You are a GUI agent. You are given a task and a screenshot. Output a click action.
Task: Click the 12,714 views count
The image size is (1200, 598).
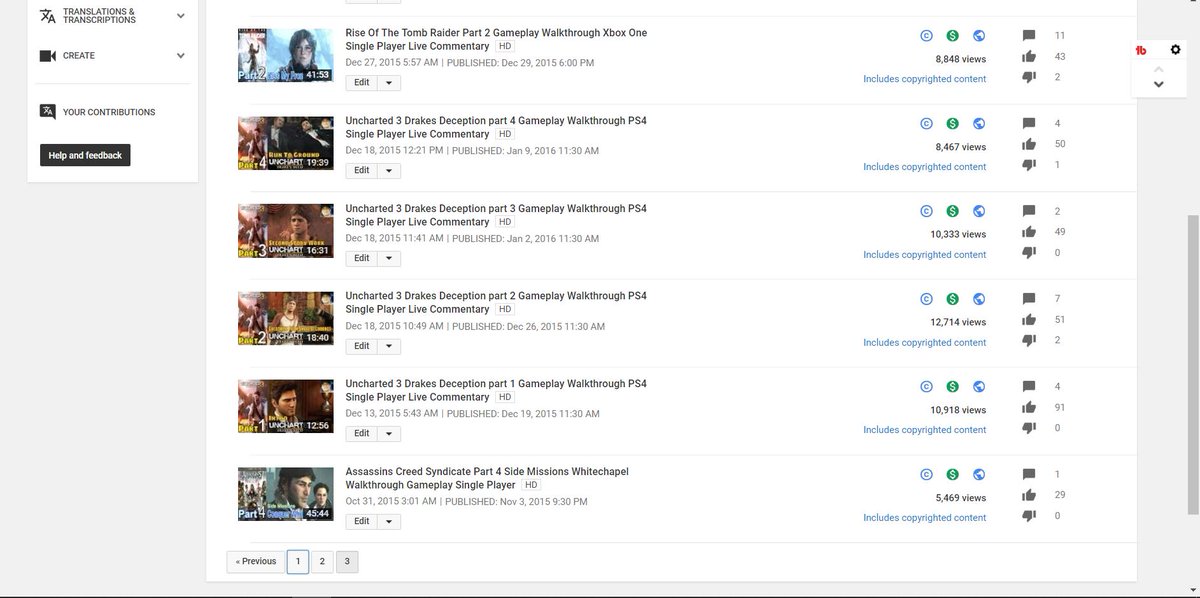click(x=958, y=322)
